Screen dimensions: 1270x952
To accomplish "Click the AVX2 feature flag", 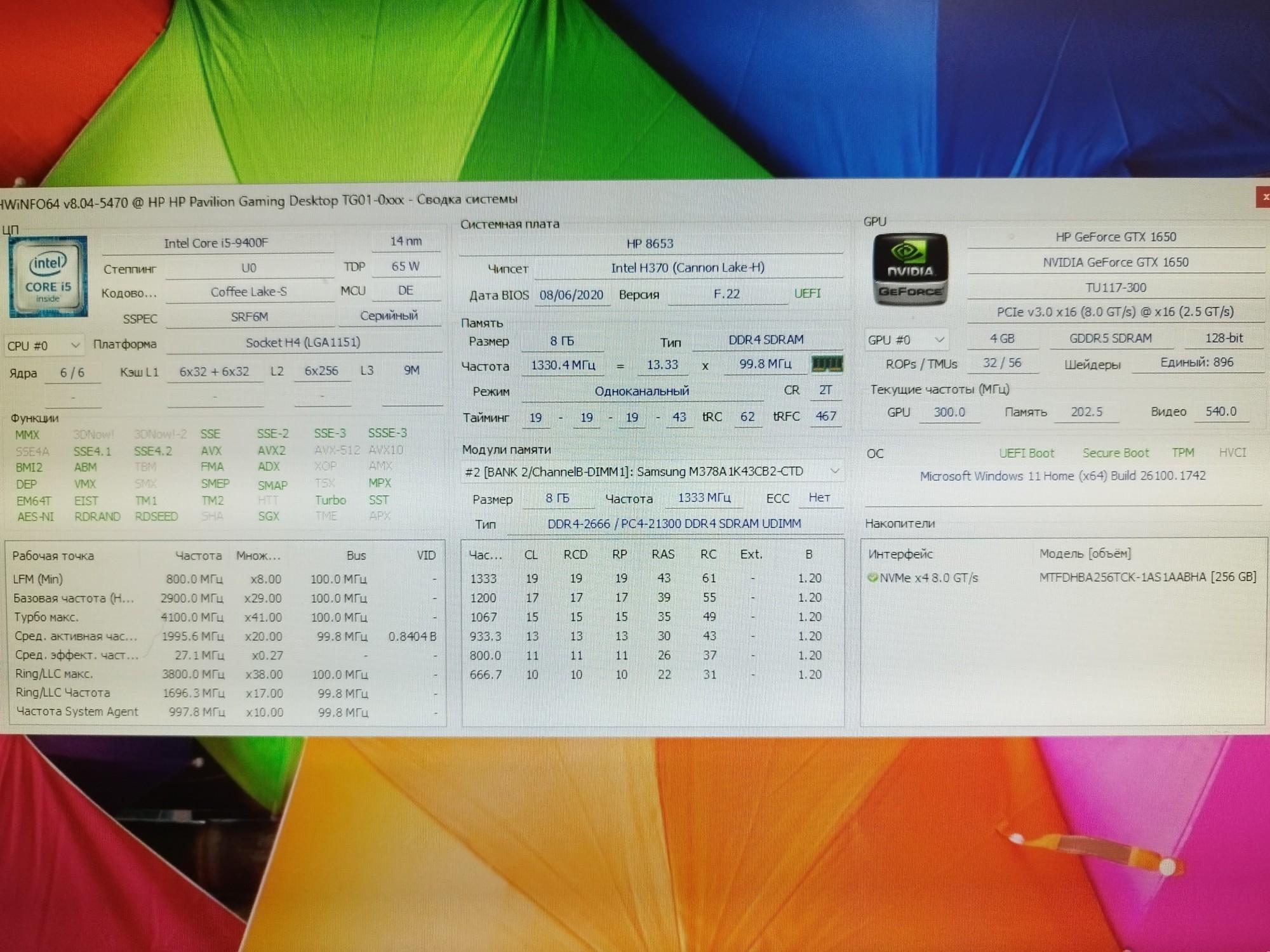I will point(272,451).
